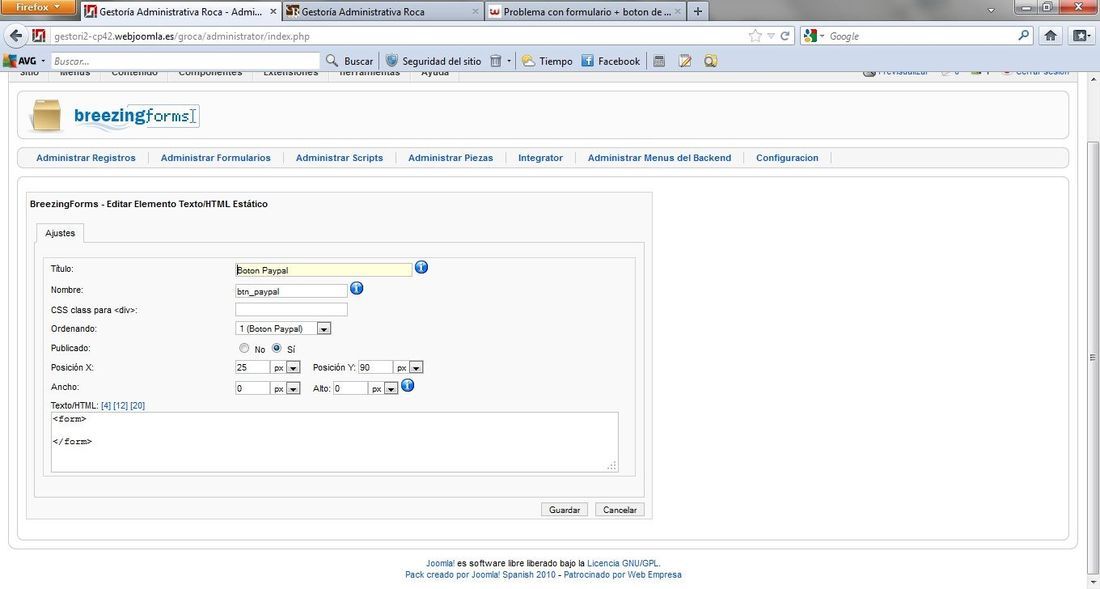
Task: Click the AVG toolbar logo
Action: pos(21,61)
